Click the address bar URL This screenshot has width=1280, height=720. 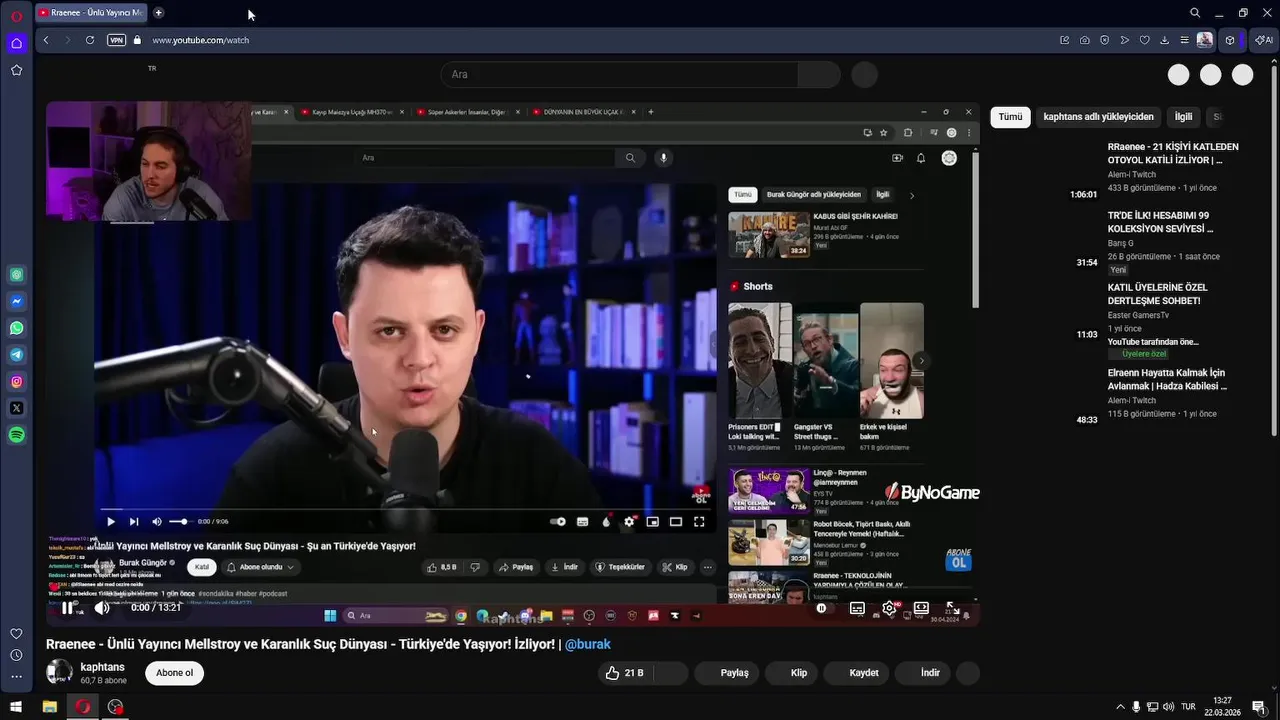tap(200, 40)
